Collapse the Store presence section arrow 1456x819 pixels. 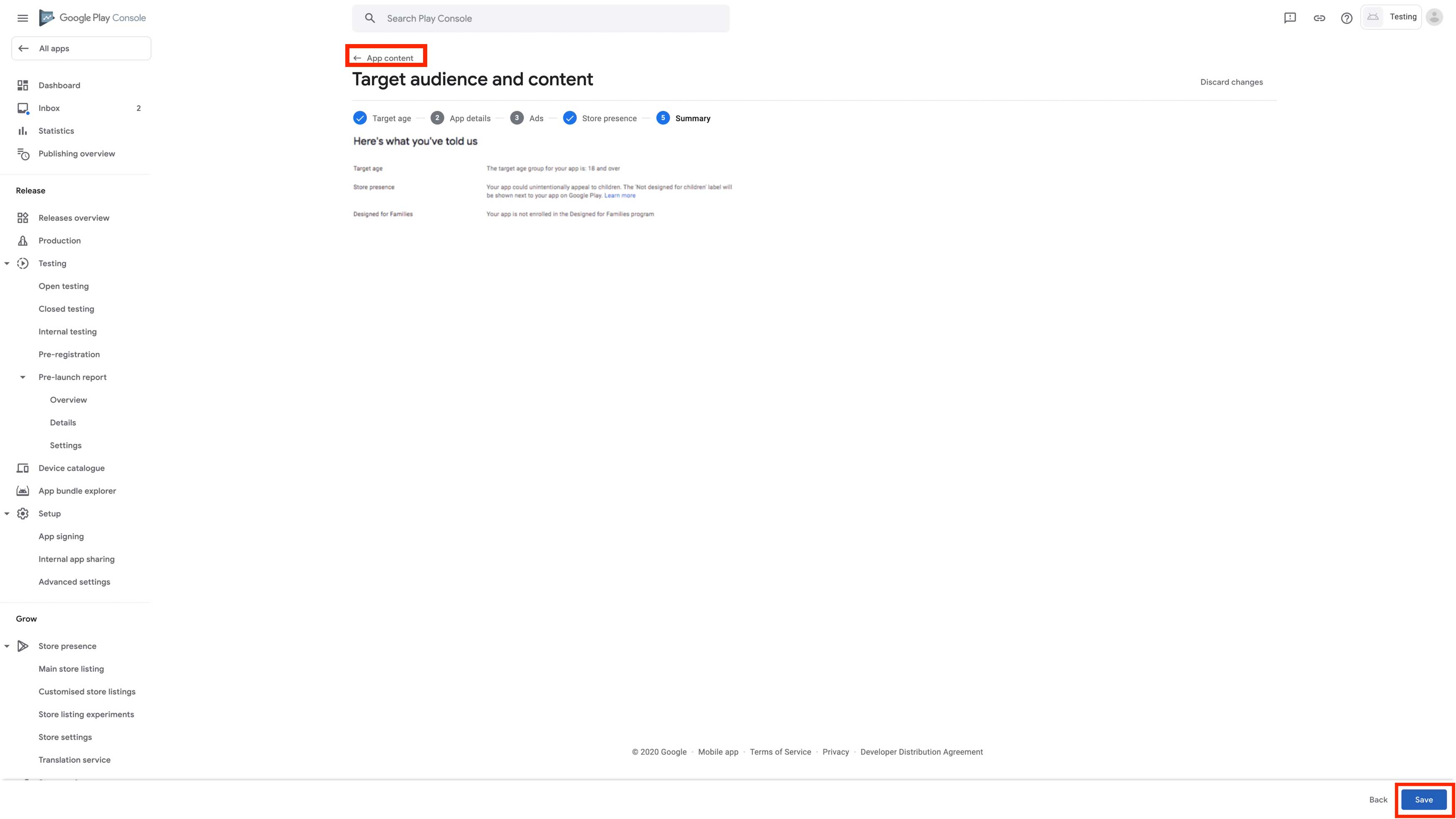pos(7,646)
